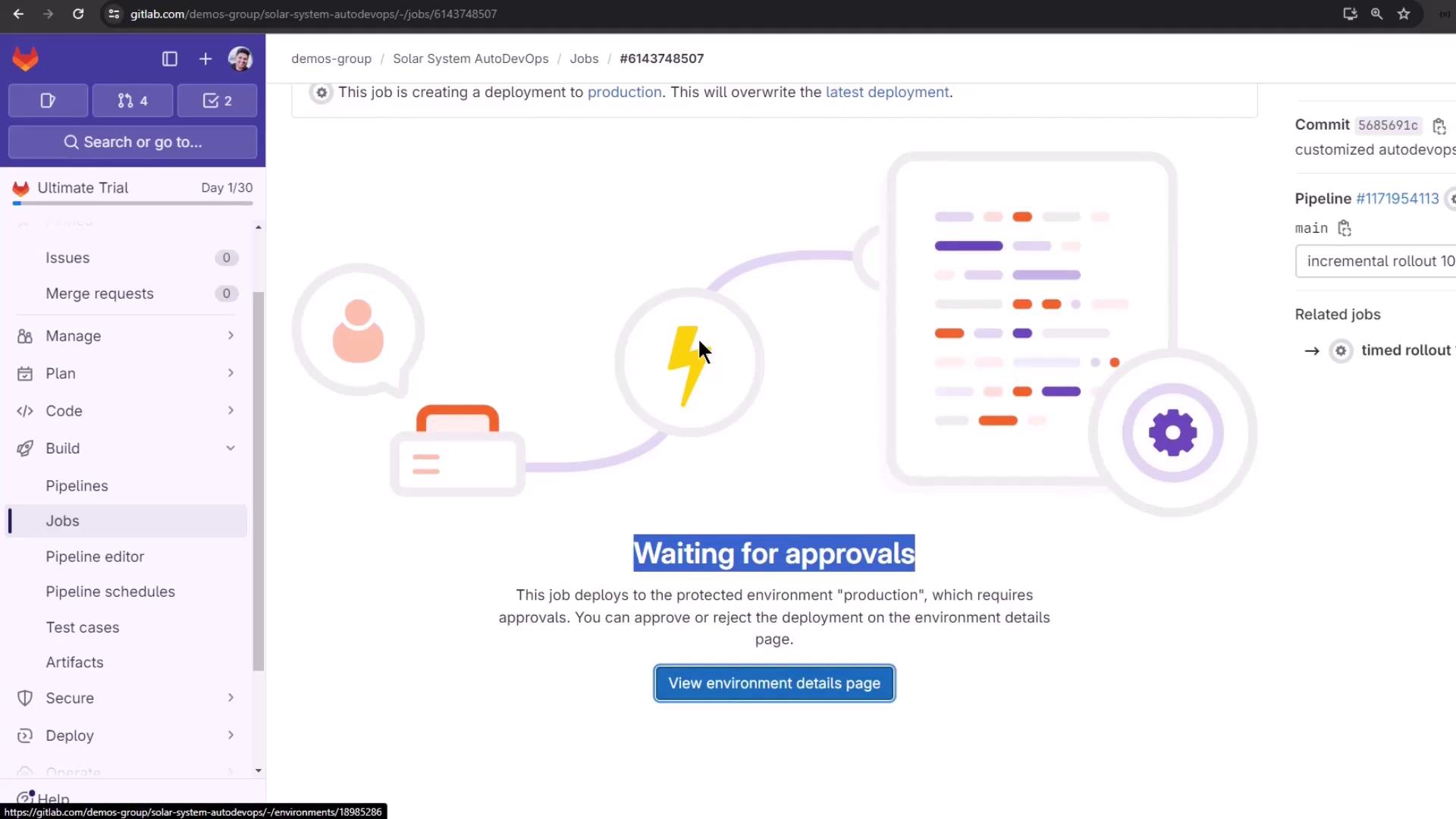1456x819 pixels.
Task: Toggle the sidebar collapse icon
Action: pos(170,58)
